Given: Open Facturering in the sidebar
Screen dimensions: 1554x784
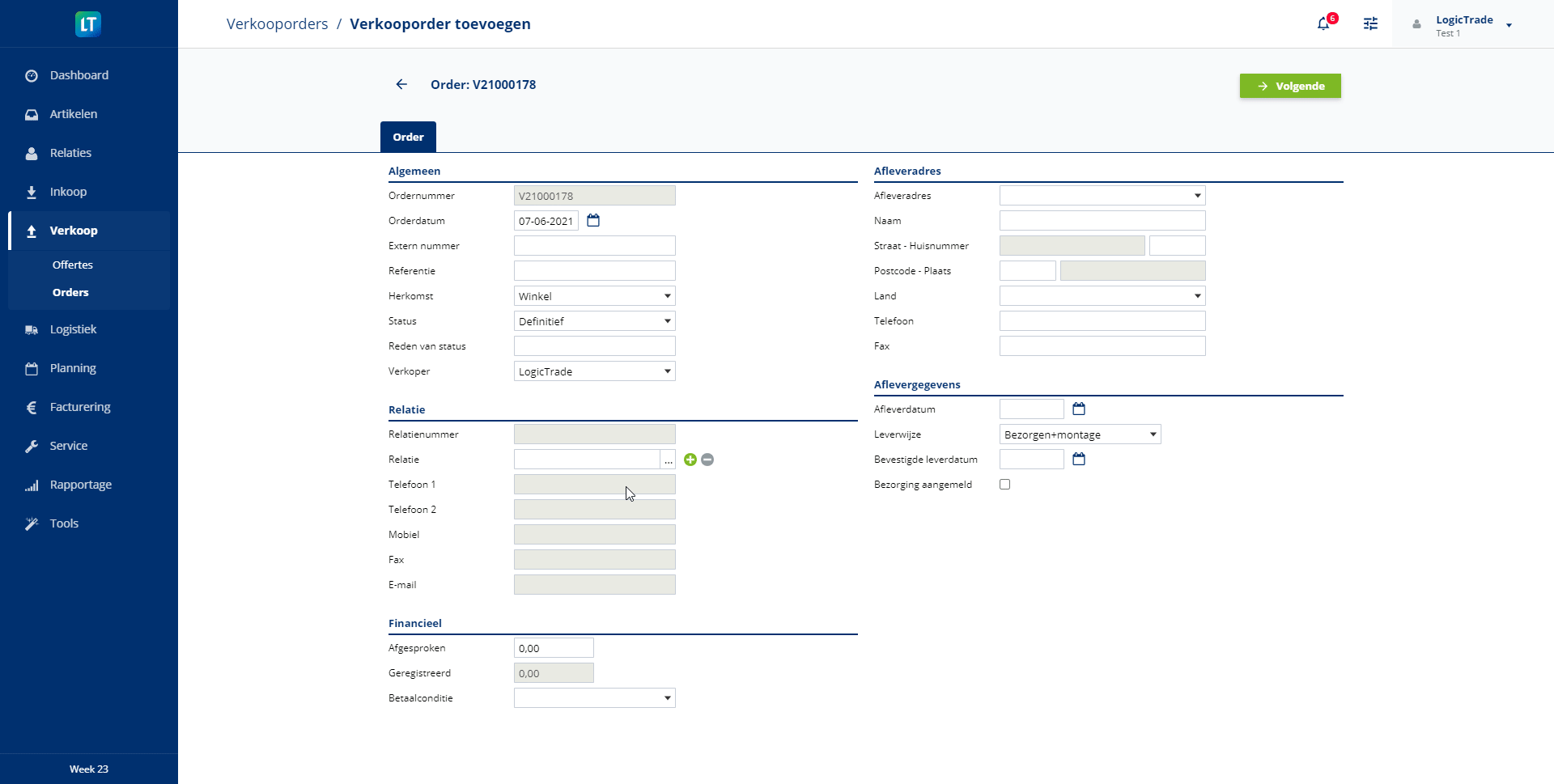Looking at the screenshot, I should (80, 407).
